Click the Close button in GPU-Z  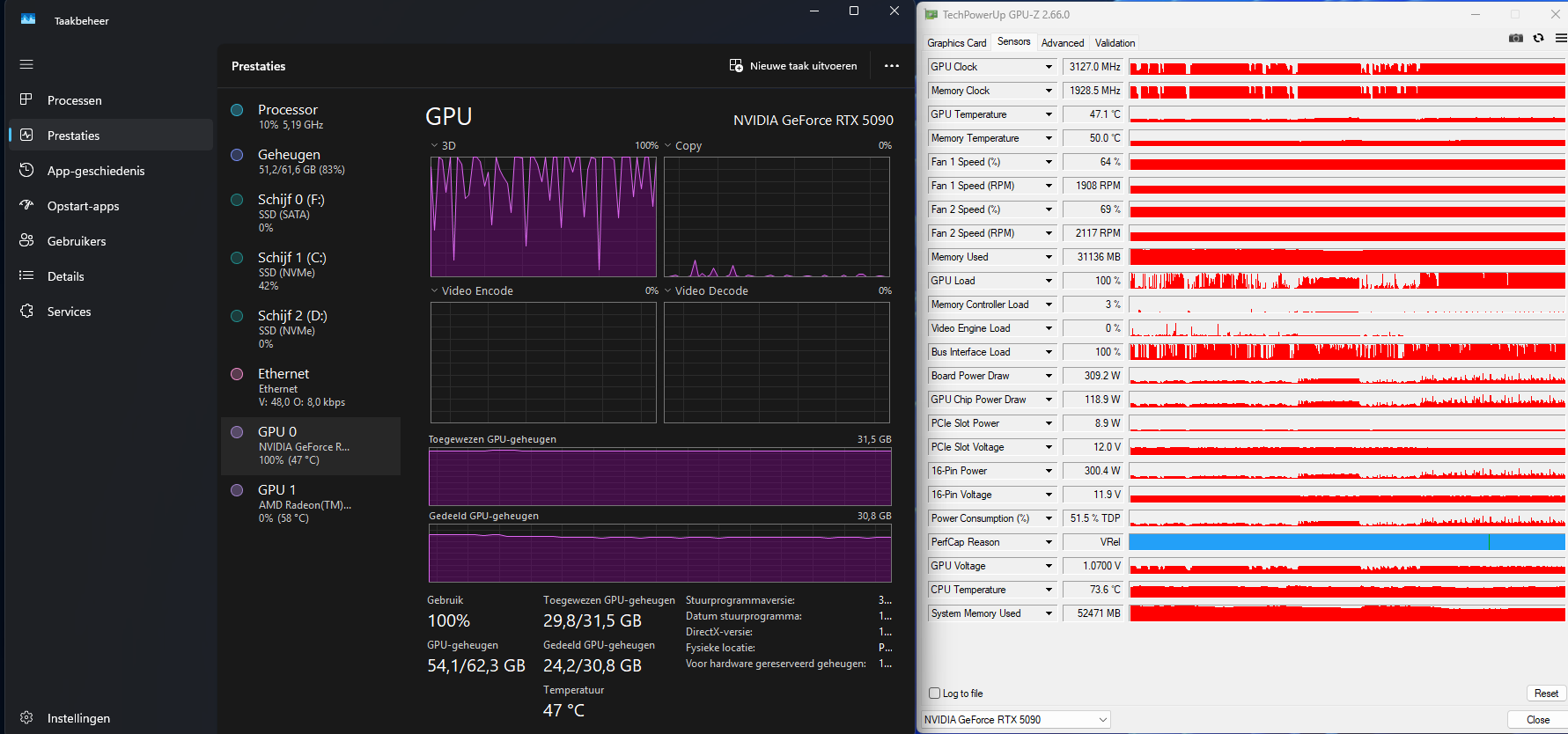click(x=1538, y=720)
